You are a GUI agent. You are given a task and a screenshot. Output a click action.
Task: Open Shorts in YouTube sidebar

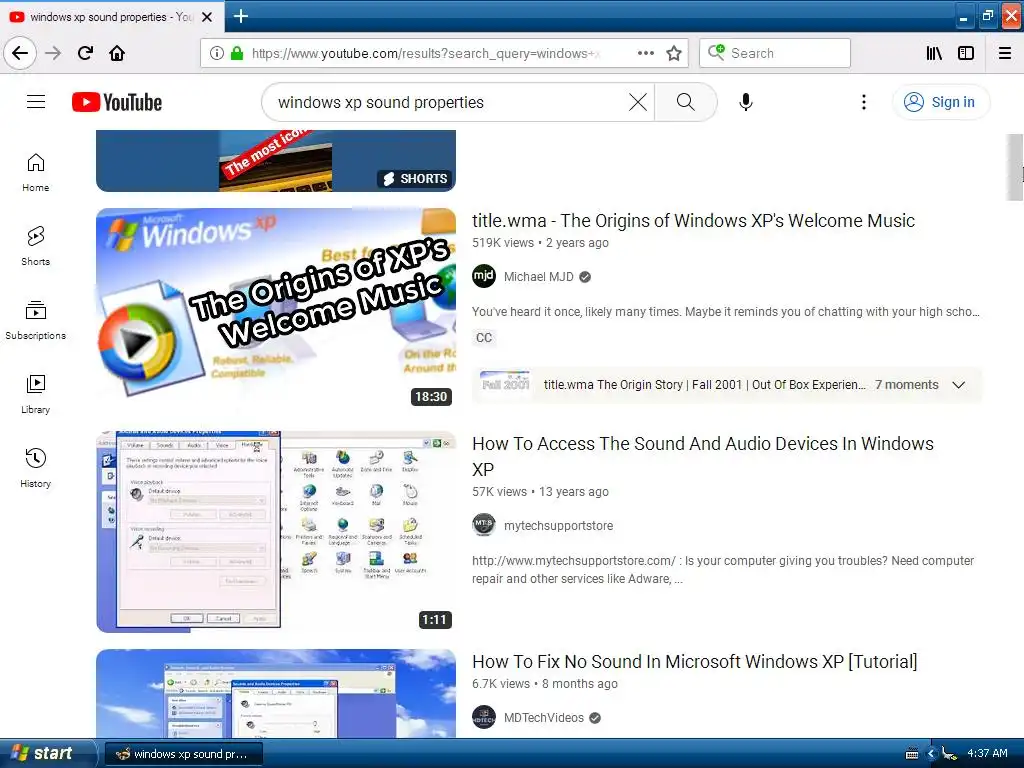click(x=35, y=246)
